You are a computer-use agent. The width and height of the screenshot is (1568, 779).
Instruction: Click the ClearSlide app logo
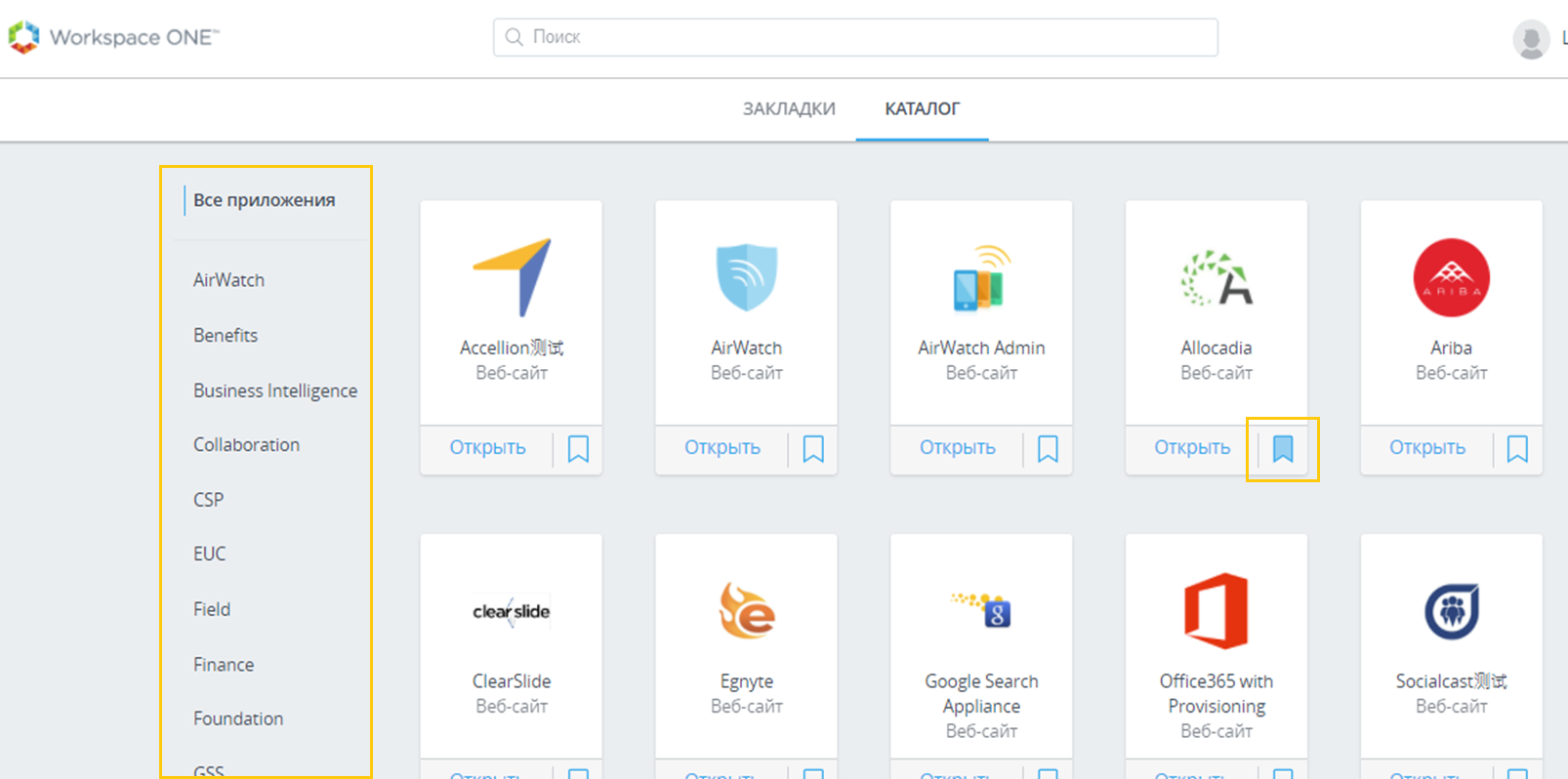tap(512, 611)
